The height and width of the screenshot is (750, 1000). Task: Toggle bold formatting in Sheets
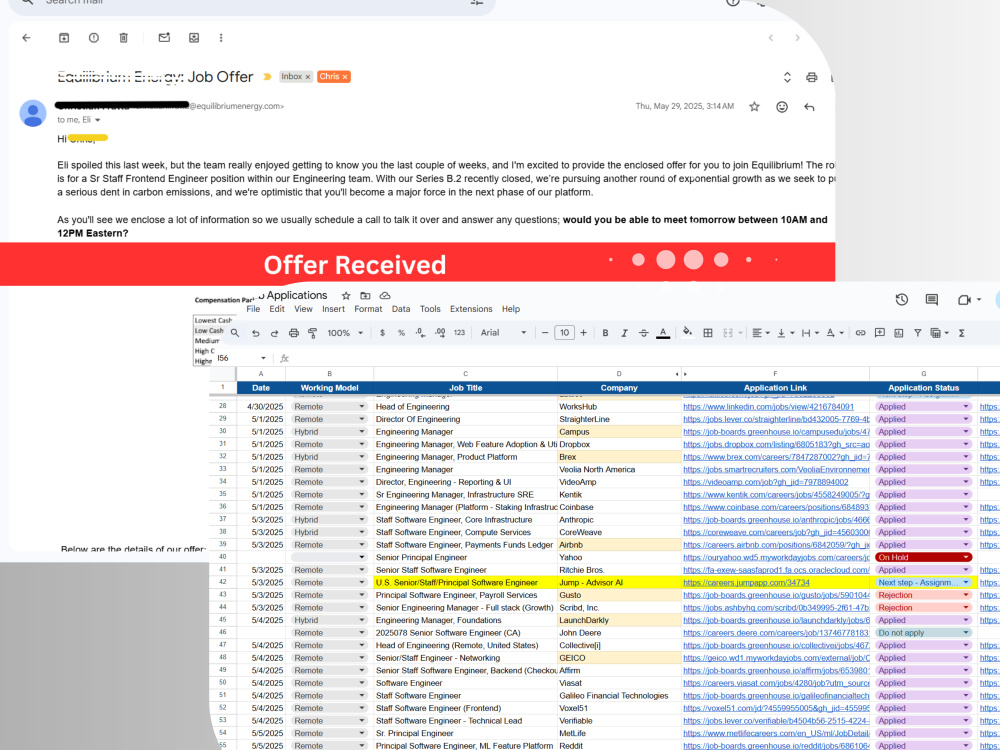coord(605,333)
